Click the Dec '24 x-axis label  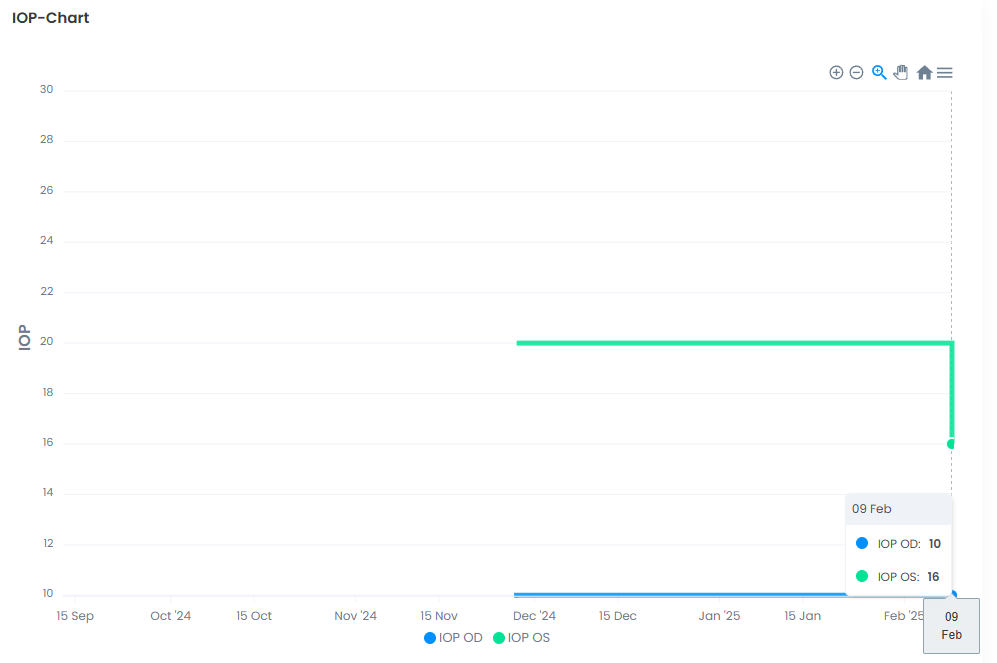[x=534, y=616]
